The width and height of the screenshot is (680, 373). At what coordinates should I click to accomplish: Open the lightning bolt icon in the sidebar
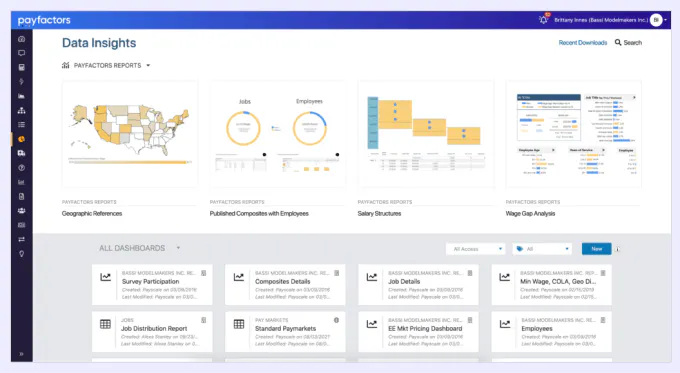coord(21,82)
